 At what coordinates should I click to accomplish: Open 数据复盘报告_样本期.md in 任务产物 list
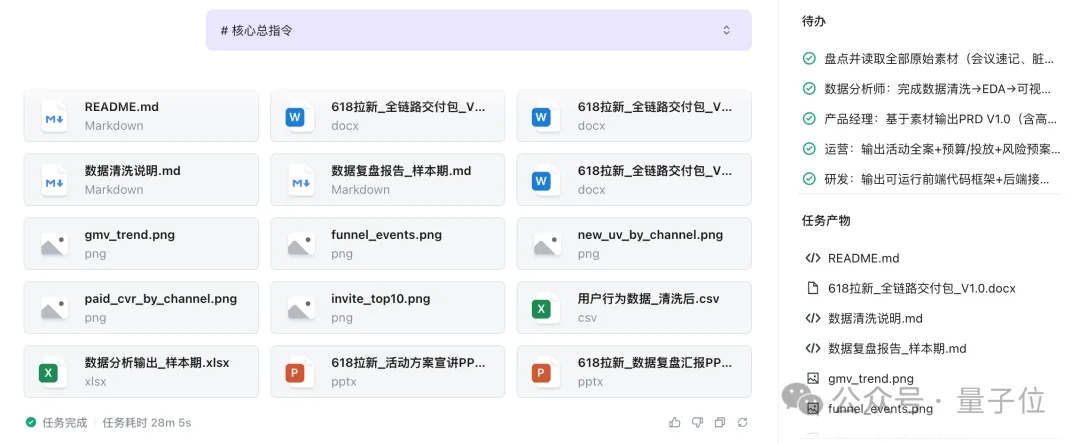click(x=897, y=348)
